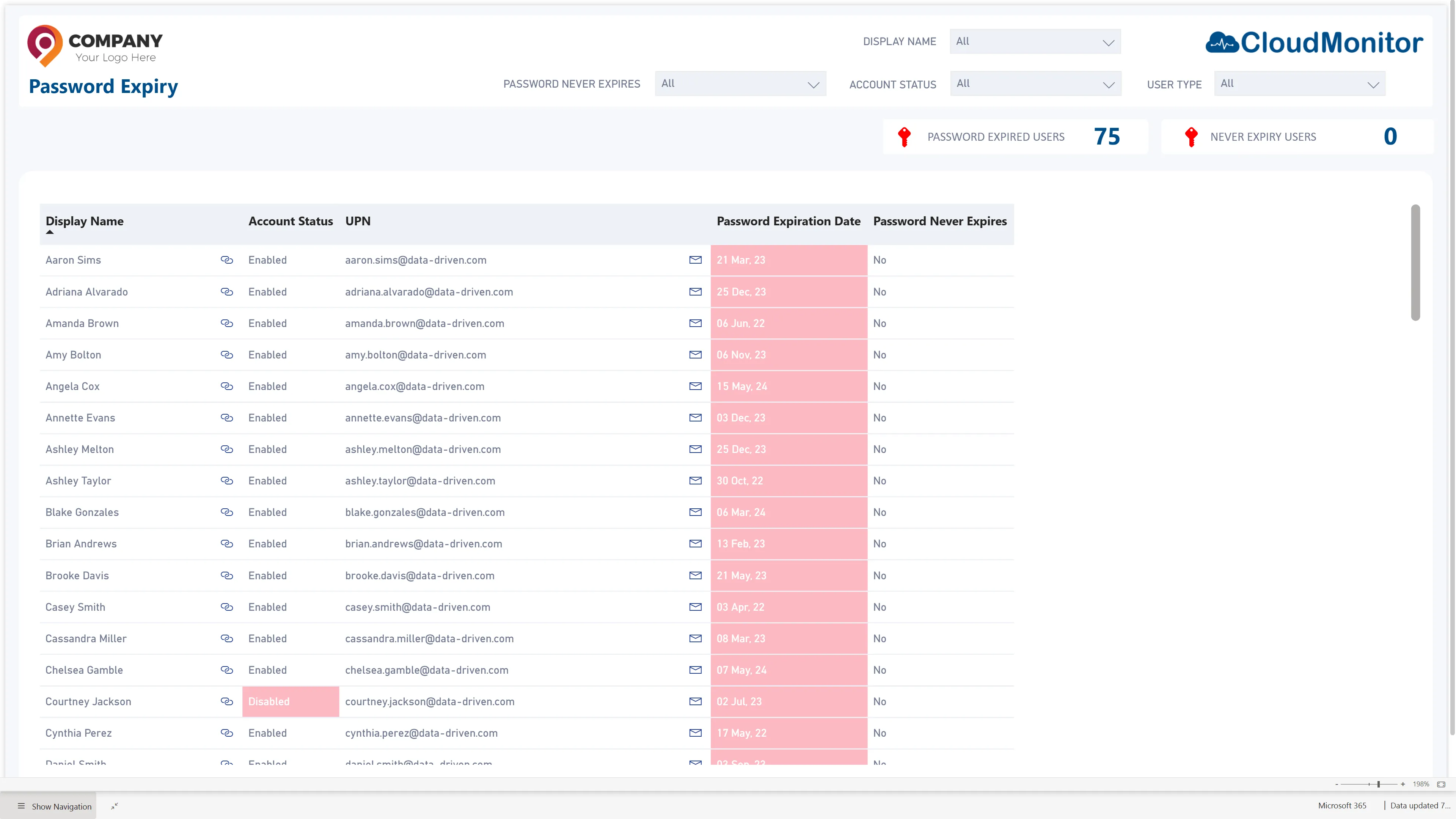1456x819 pixels.
Task: Open the link icon for Cynthia Perez
Action: point(227,733)
